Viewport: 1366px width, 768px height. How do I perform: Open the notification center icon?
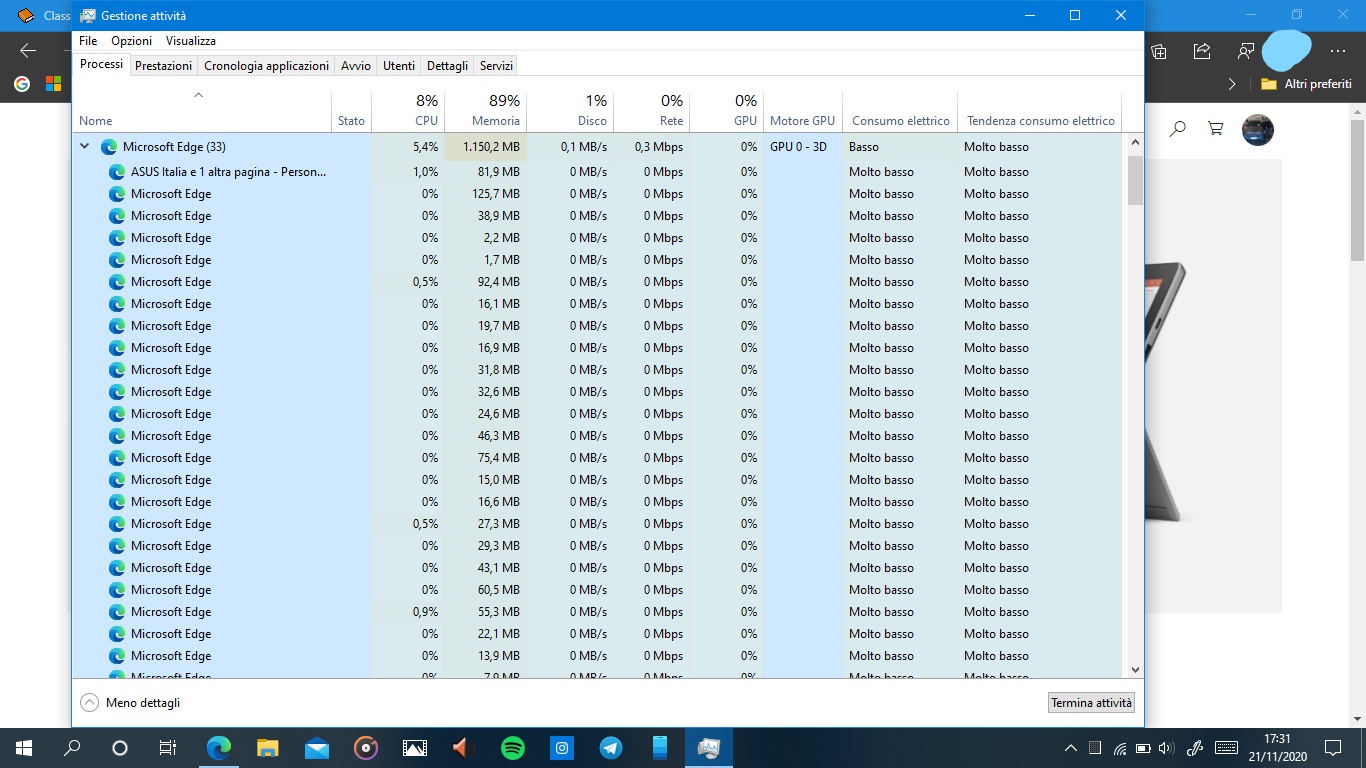pos(1332,747)
